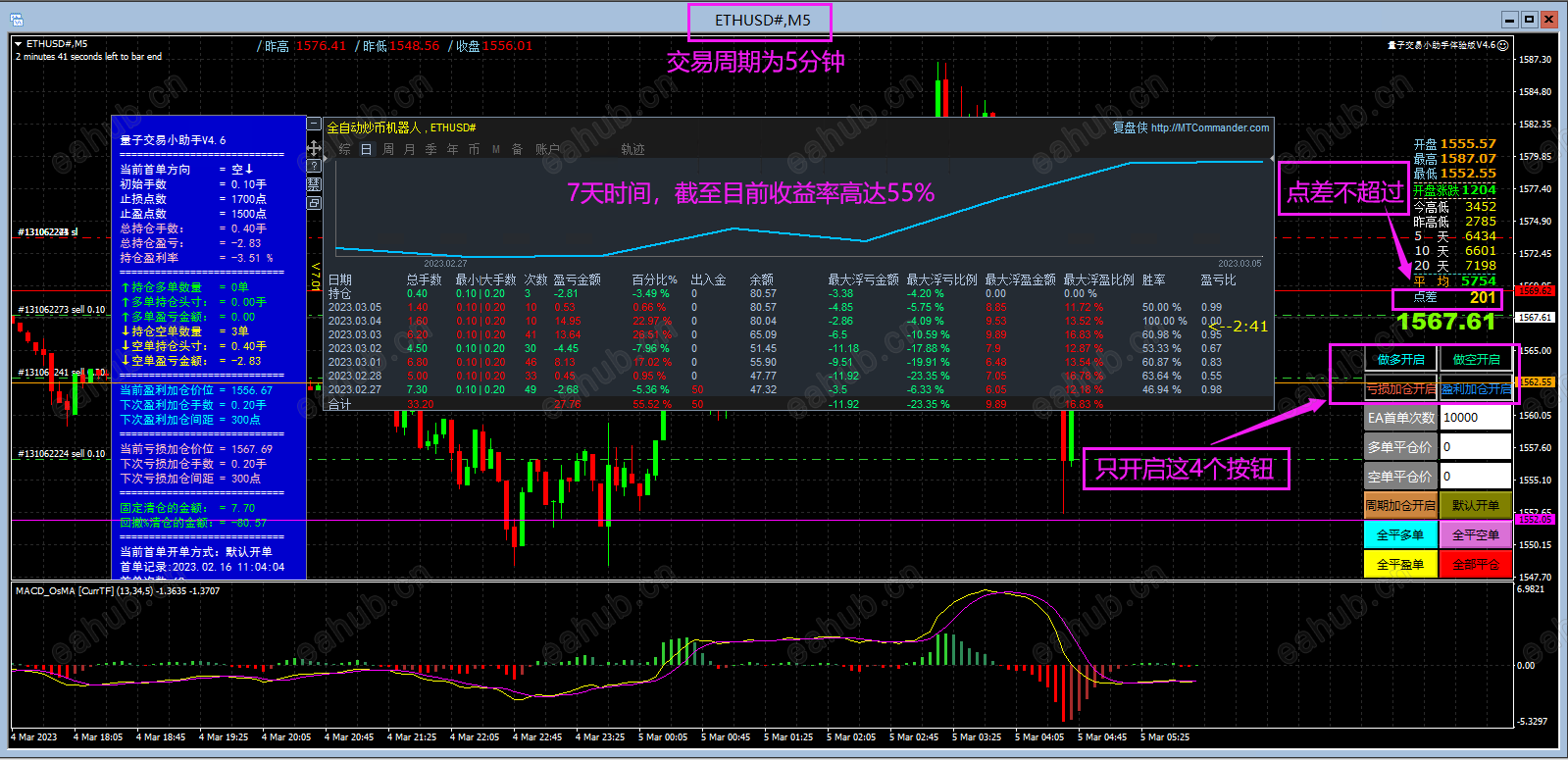Click the 2023.03.05 row date

tap(354, 307)
